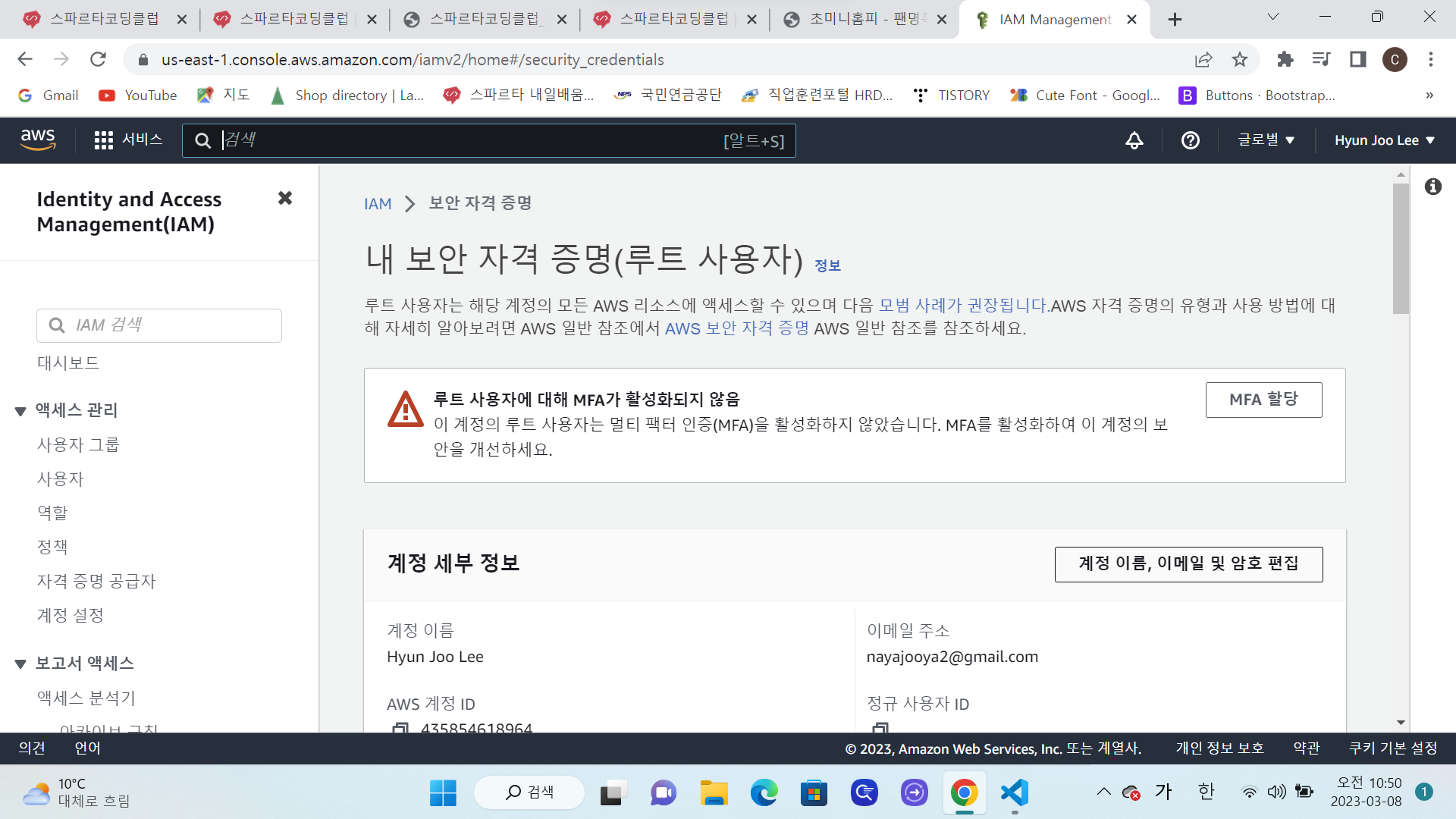Open the 글로벌 region dropdown

pos(1266,140)
